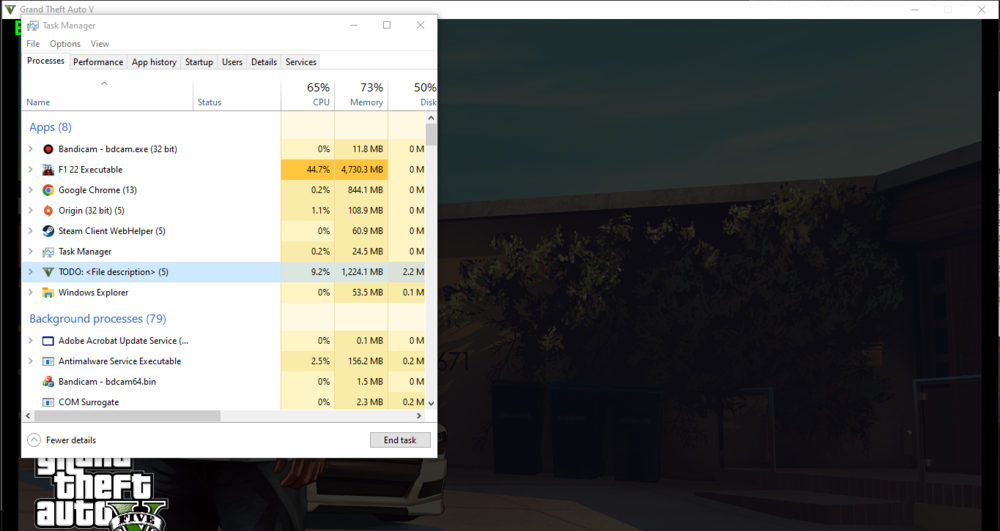Collapse view with Fewer details arrow icon
The image size is (1000, 531).
point(34,440)
